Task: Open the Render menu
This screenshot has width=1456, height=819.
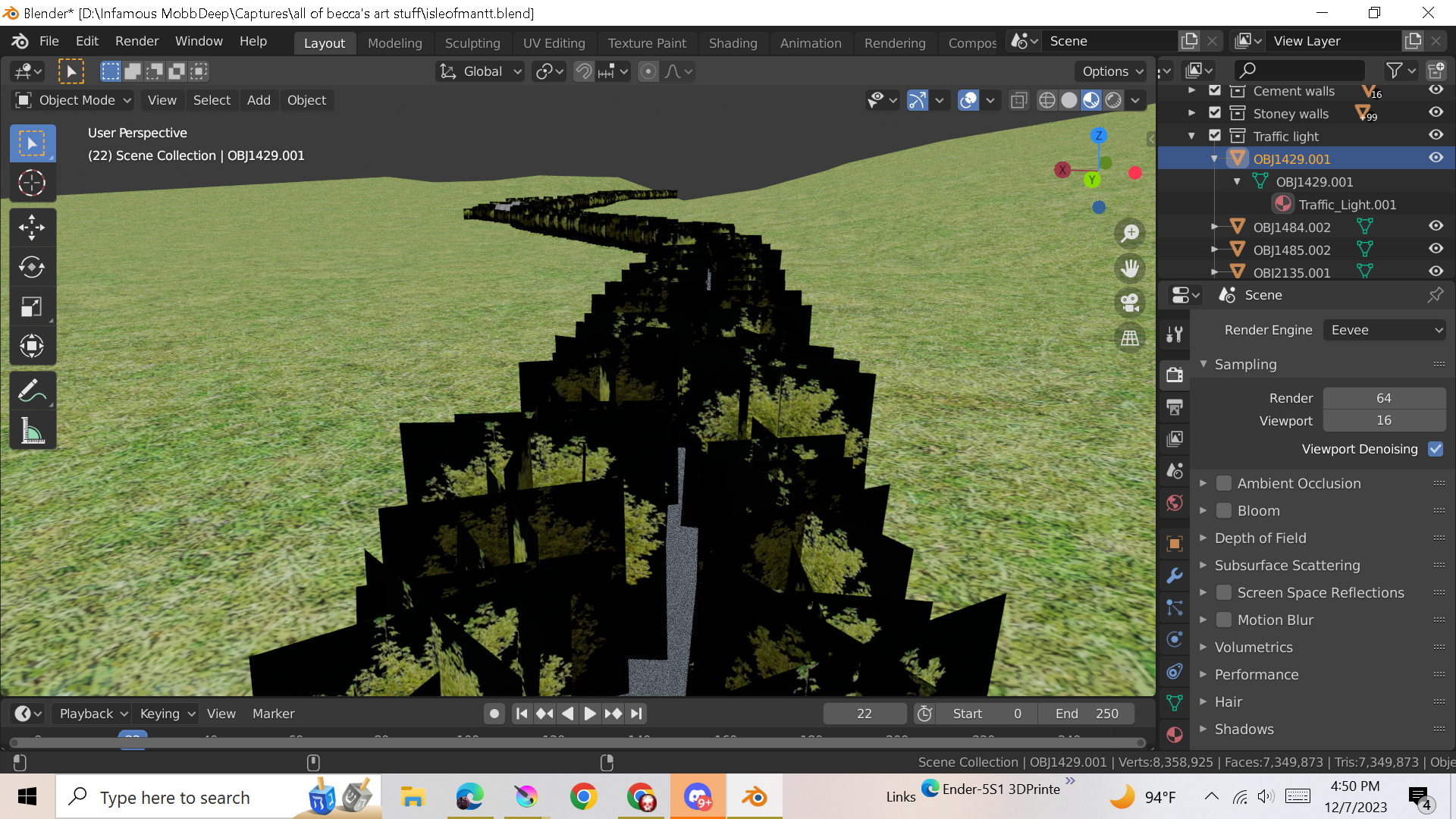Action: pos(136,41)
